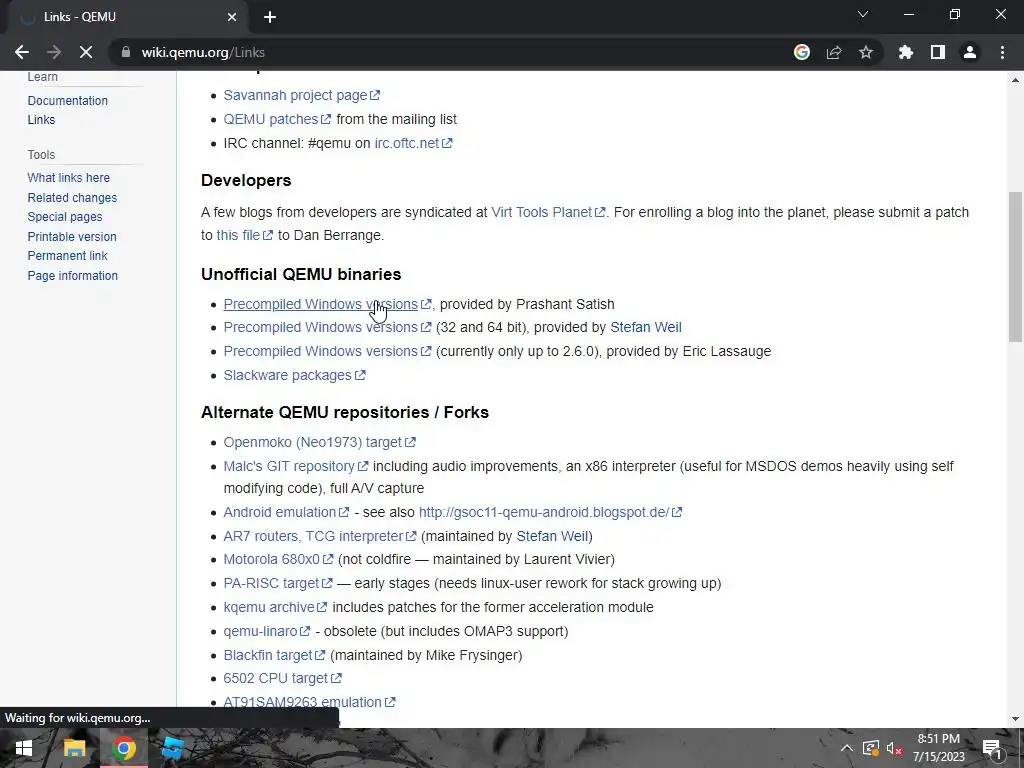Open the Motorola 680x0 link
The height and width of the screenshot is (768, 1024).
point(278,560)
